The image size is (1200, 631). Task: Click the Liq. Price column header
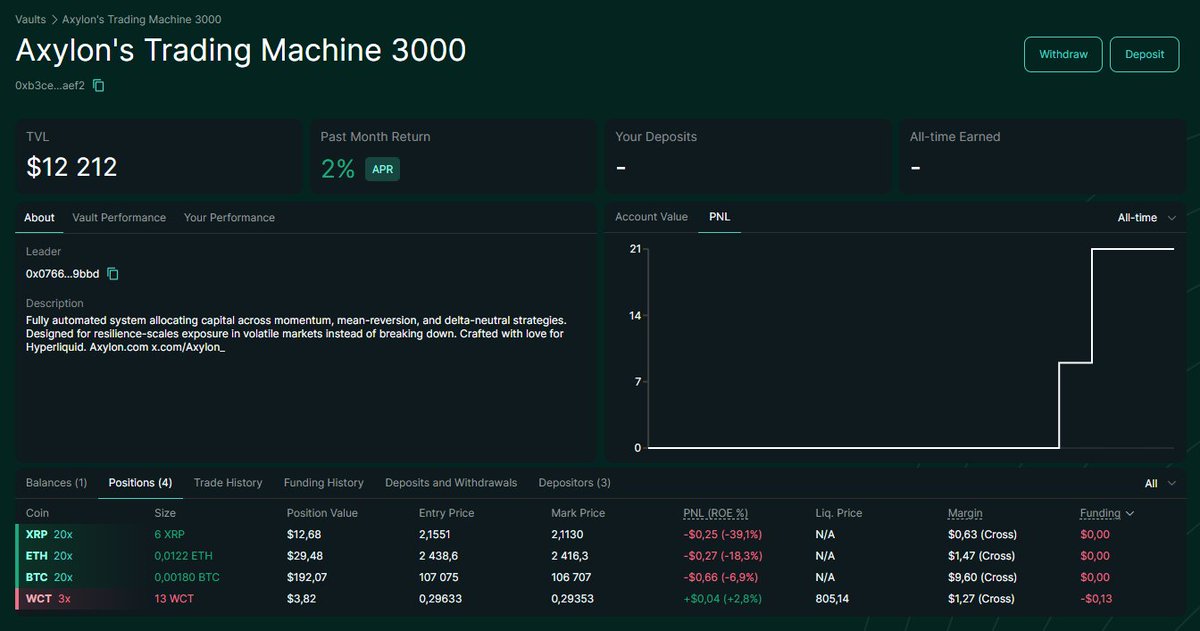(x=839, y=513)
